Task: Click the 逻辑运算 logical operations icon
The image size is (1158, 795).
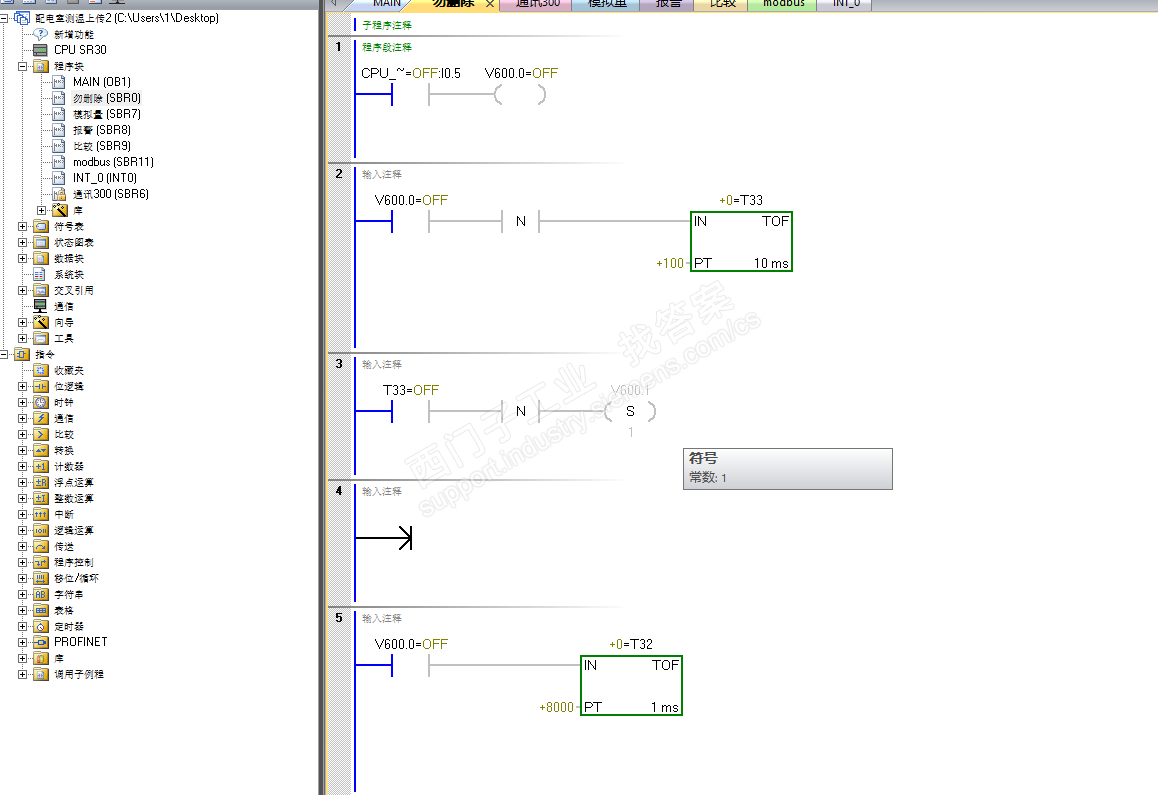Action: [41, 530]
